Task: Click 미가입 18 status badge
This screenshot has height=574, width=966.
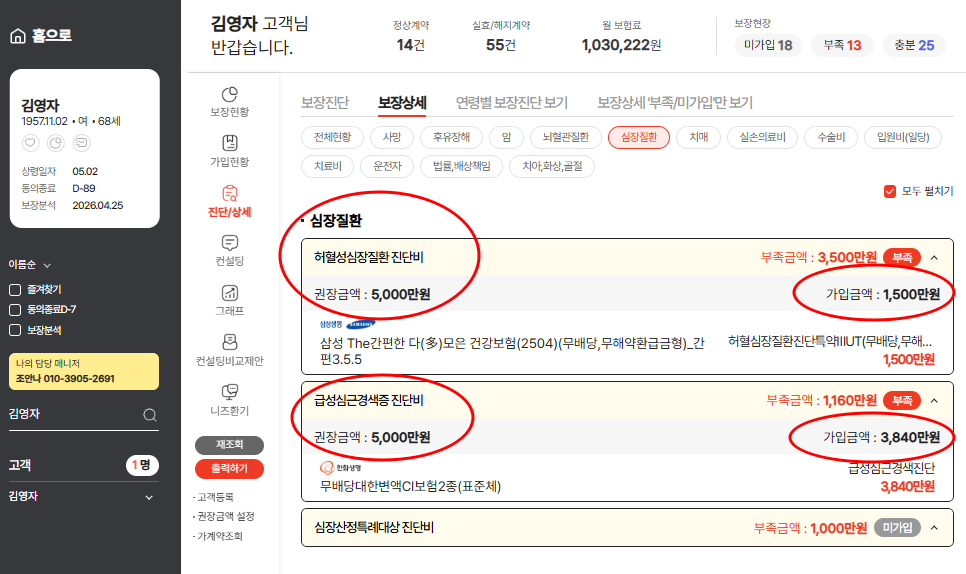Action: [768, 46]
